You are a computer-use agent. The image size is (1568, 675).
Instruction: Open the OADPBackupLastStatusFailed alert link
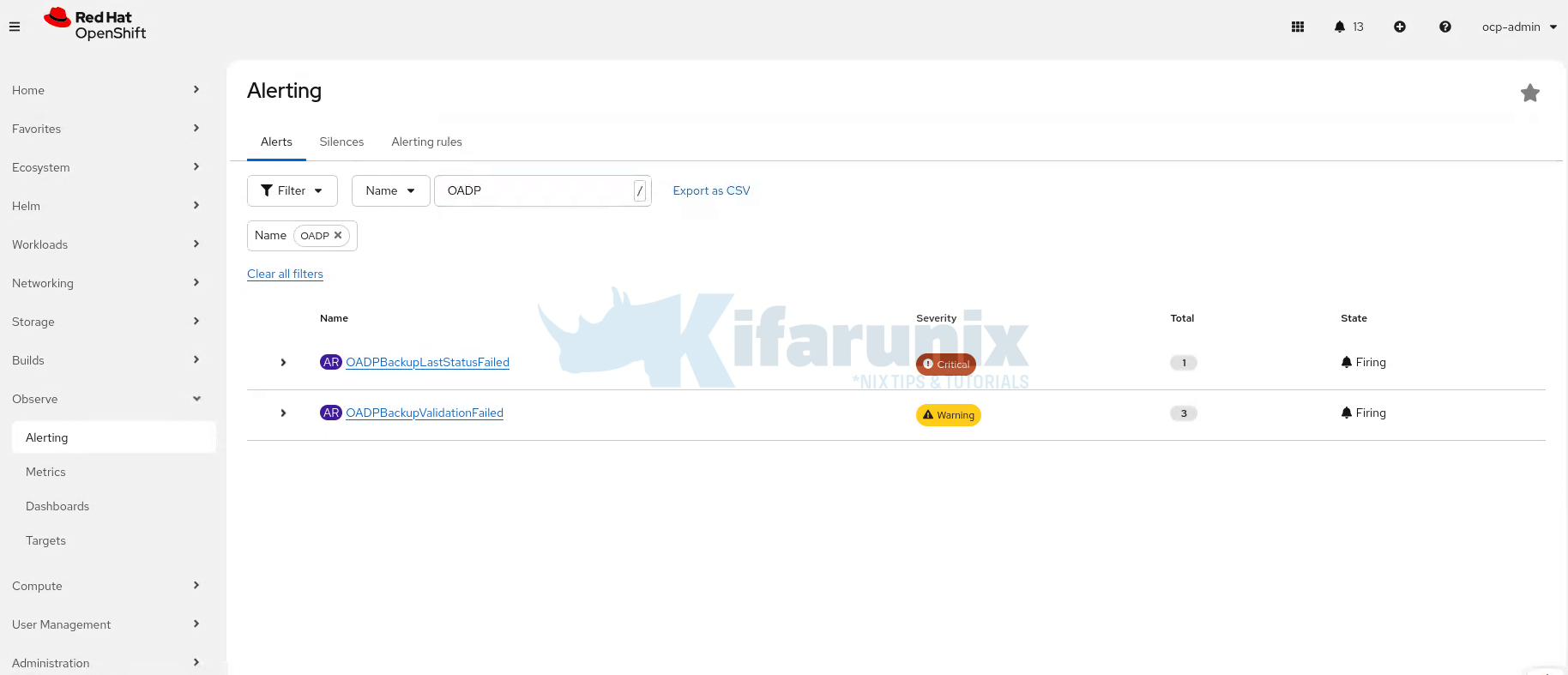pos(427,362)
